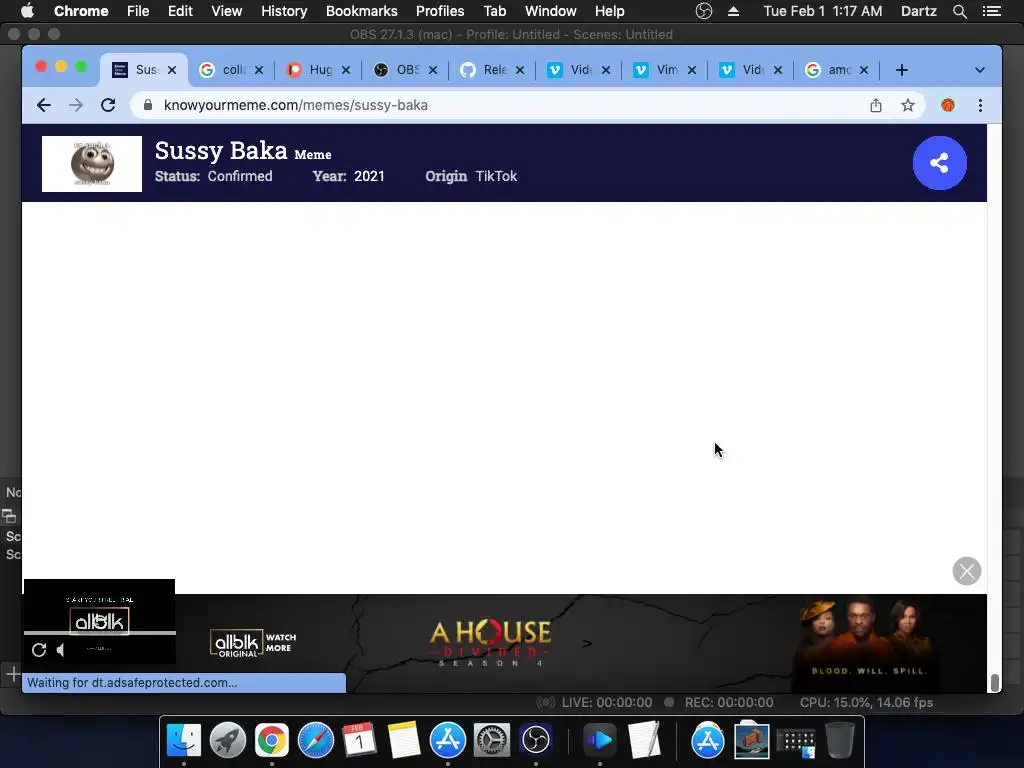Click the browser forward arrow
The image size is (1024, 768).
tap(76, 105)
